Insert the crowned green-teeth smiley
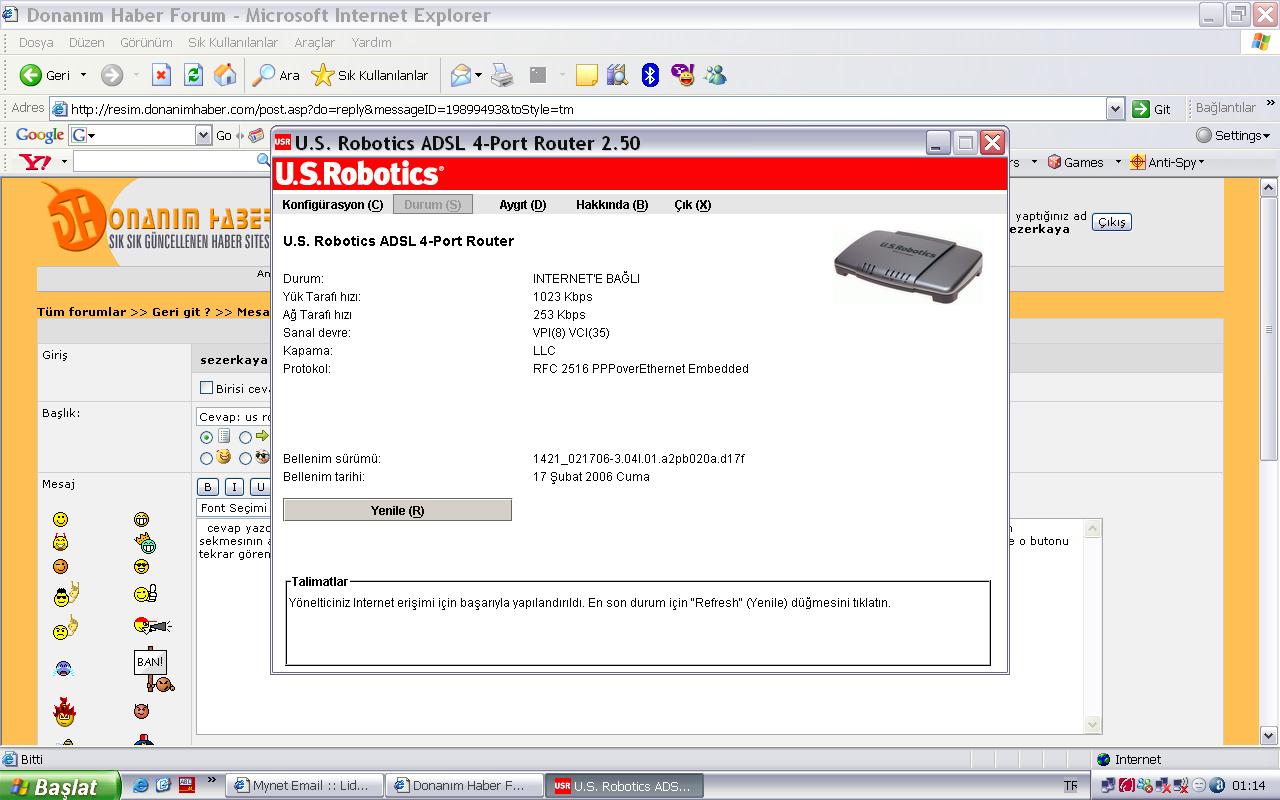This screenshot has width=1280, height=800. pyautogui.click(x=146, y=543)
